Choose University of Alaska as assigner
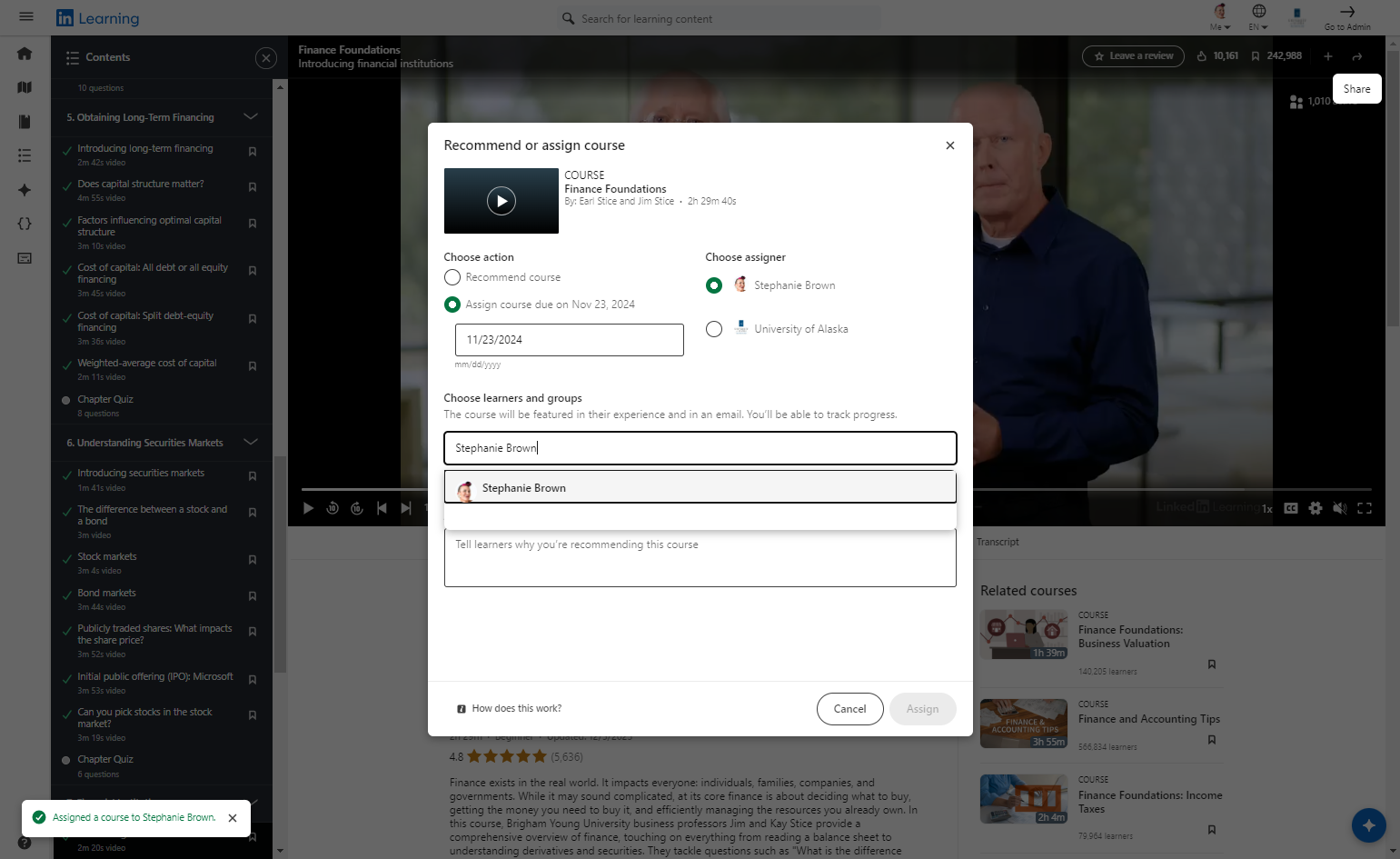 click(714, 329)
